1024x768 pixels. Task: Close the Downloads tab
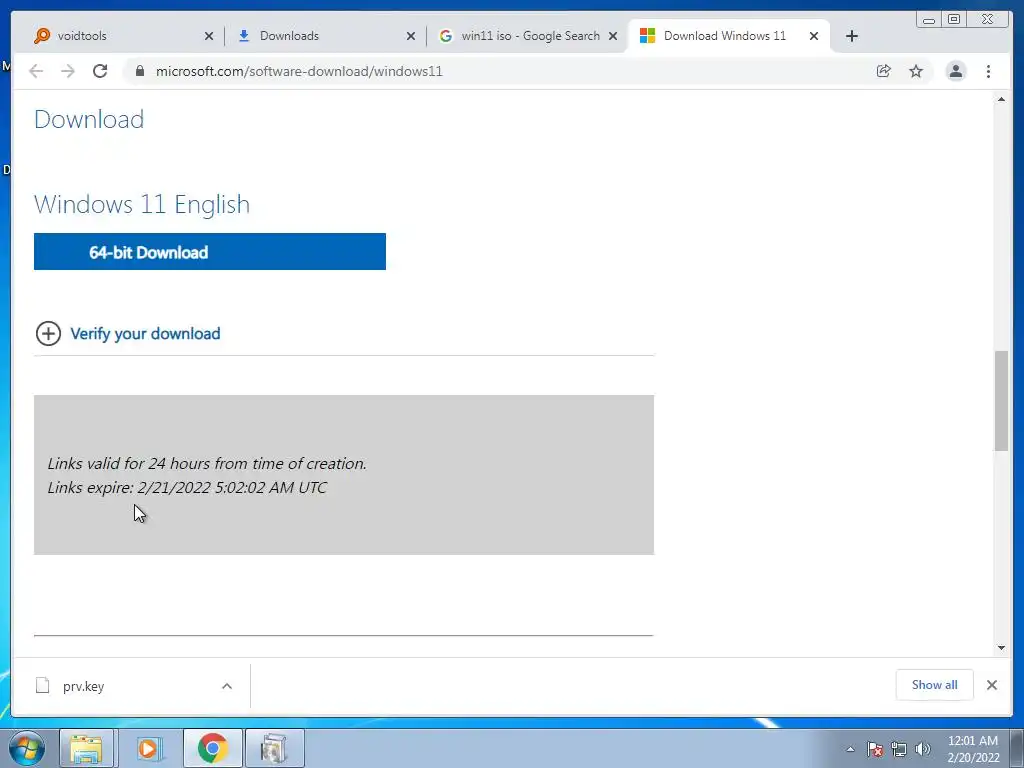[x=411, y=36]
